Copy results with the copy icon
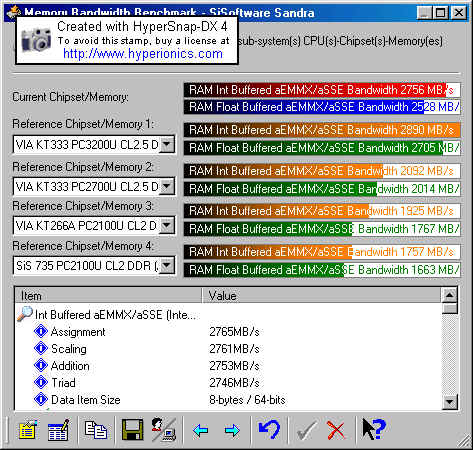The height and width of the screenshot is (450, 473). 96,430
